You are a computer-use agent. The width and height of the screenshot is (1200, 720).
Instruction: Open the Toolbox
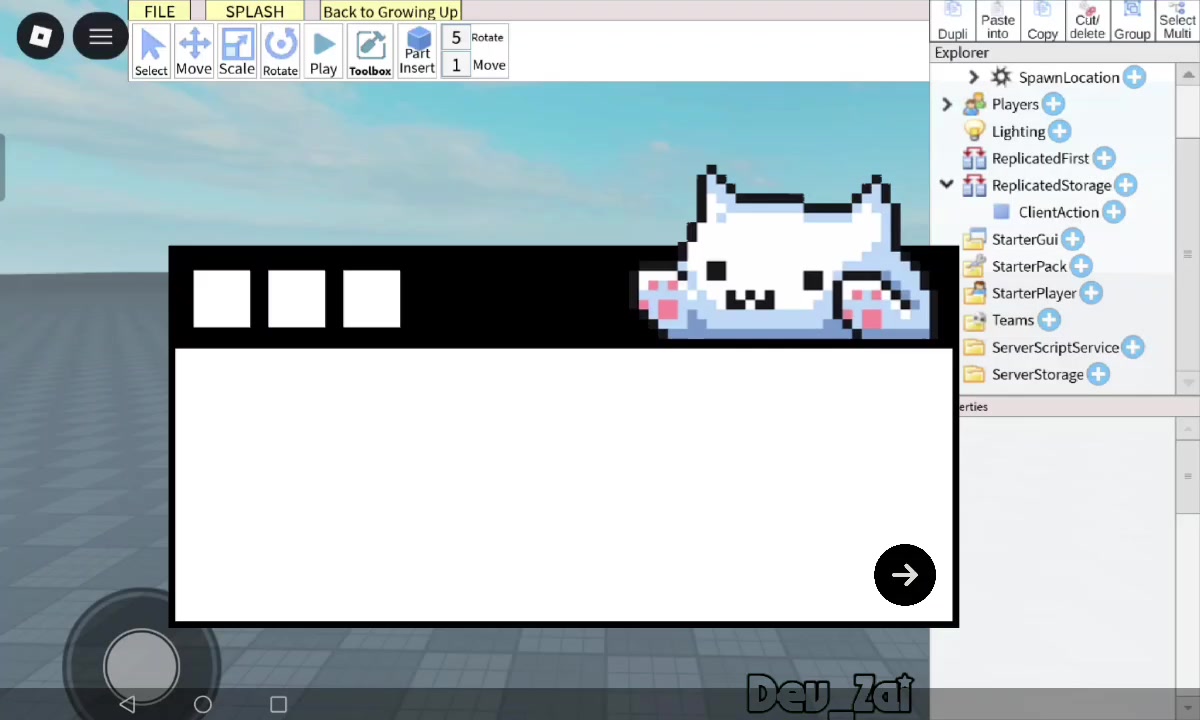[x=370, y=52]
